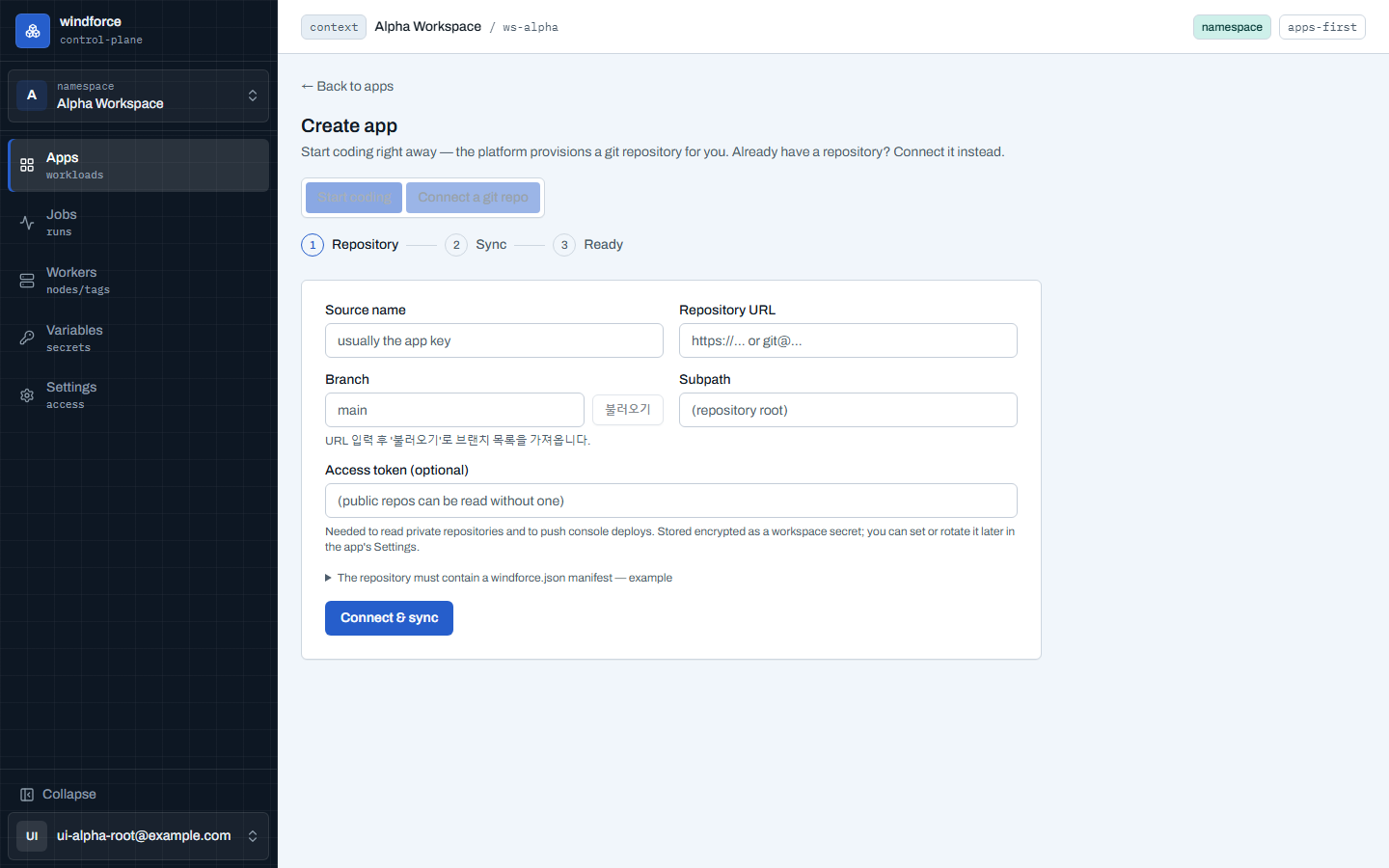Click the Create app heading
Viewport: 1389px width, 868px height.
349,125
